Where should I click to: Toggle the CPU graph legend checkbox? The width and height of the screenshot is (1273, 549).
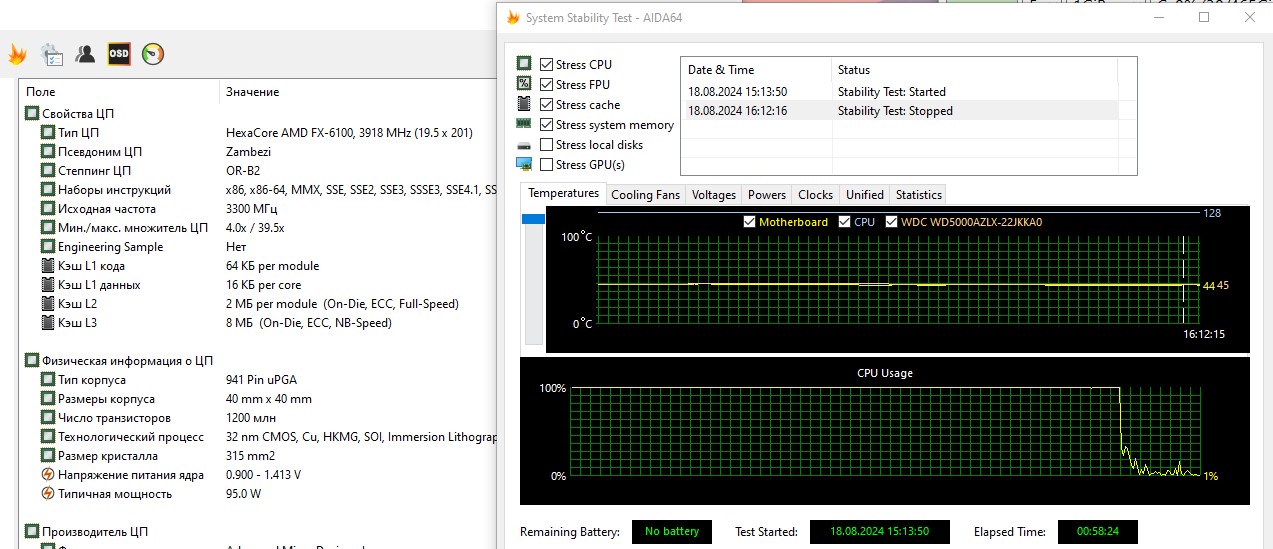pyautogui.click(x=844, y=222)
